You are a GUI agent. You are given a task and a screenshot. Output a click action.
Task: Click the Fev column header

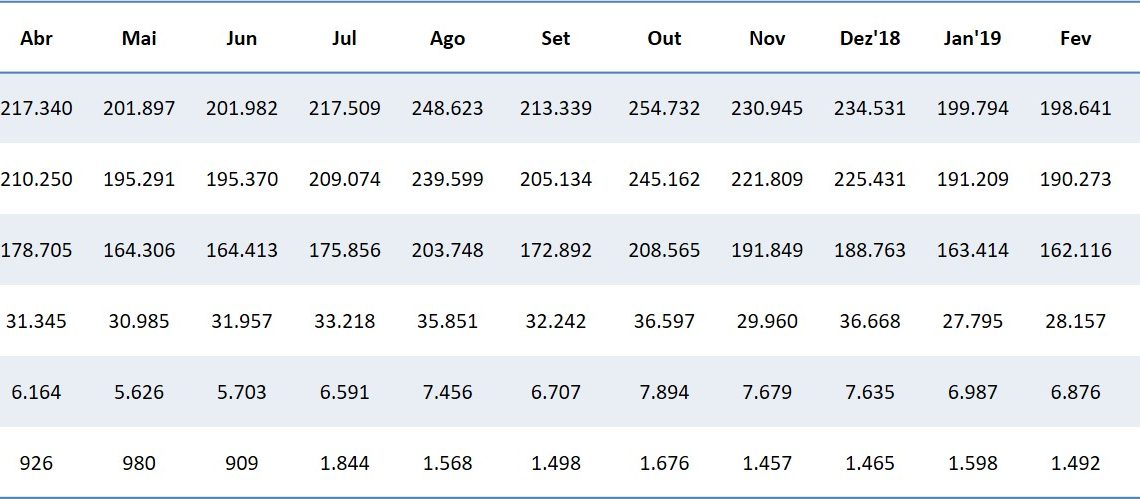pos(1075,39)
